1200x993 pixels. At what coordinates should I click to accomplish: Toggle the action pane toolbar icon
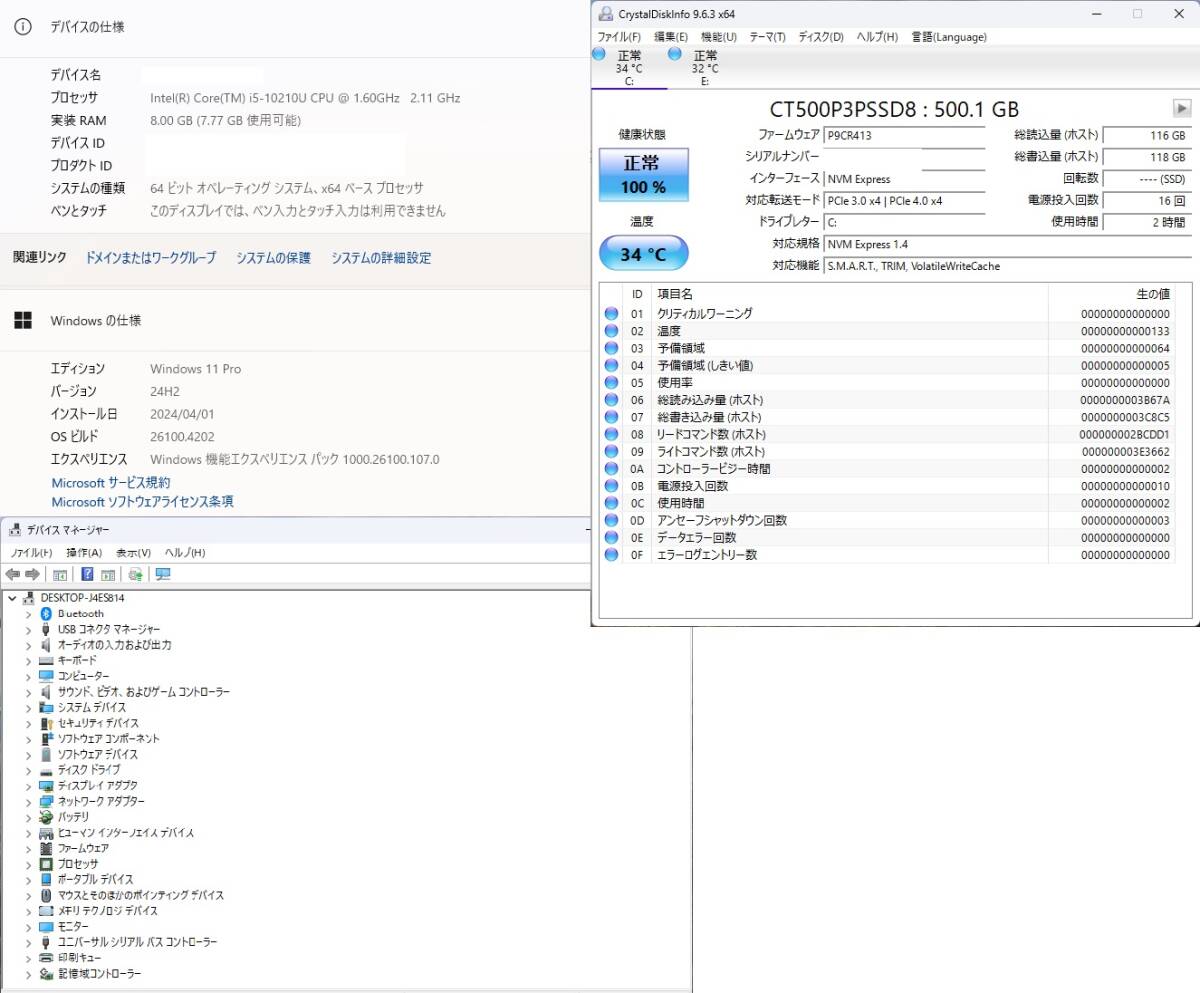click(x=108, y=574)
